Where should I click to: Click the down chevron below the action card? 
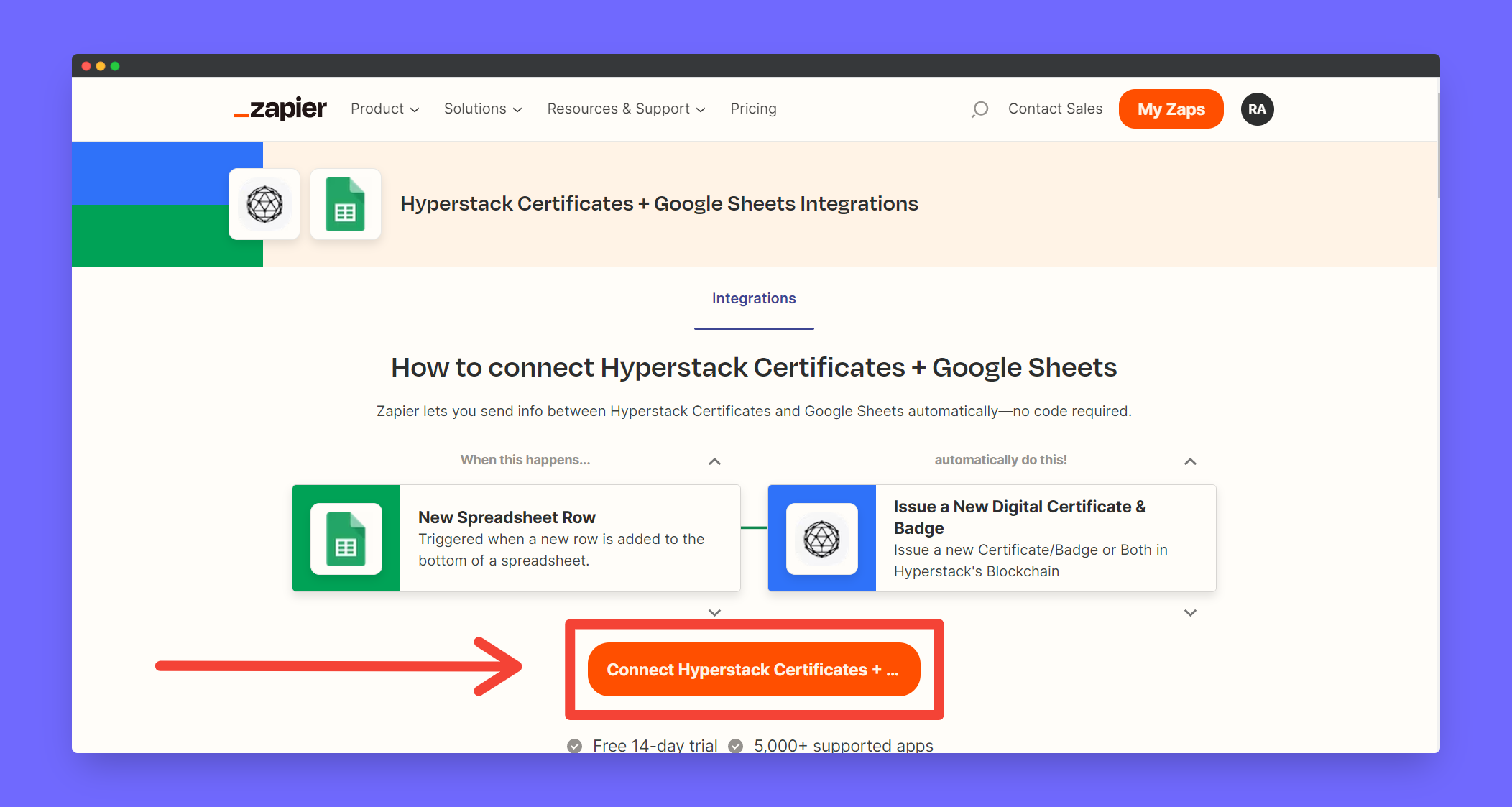pos(1190,613)
